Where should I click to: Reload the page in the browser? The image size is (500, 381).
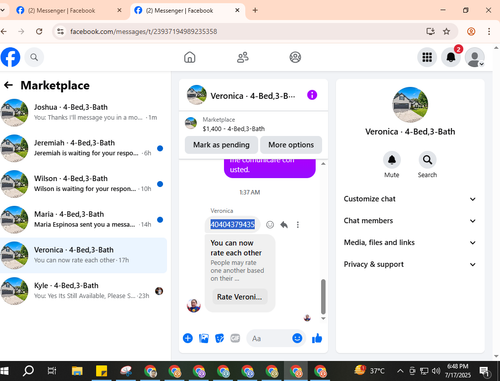point(39,31)
